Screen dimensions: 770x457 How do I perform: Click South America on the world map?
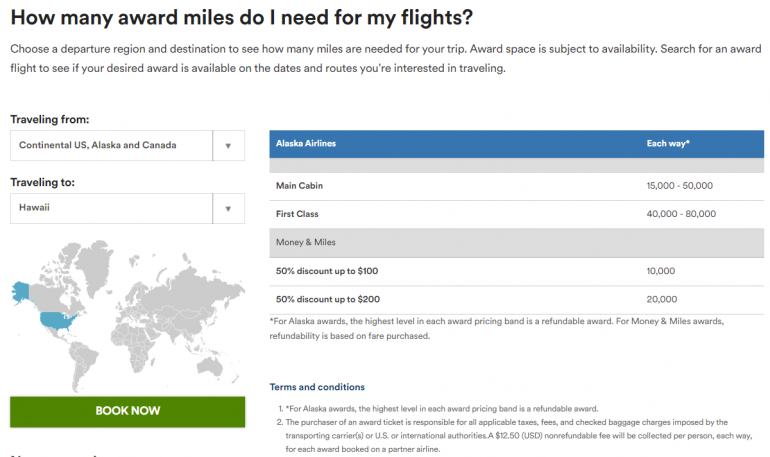point(83,362)
